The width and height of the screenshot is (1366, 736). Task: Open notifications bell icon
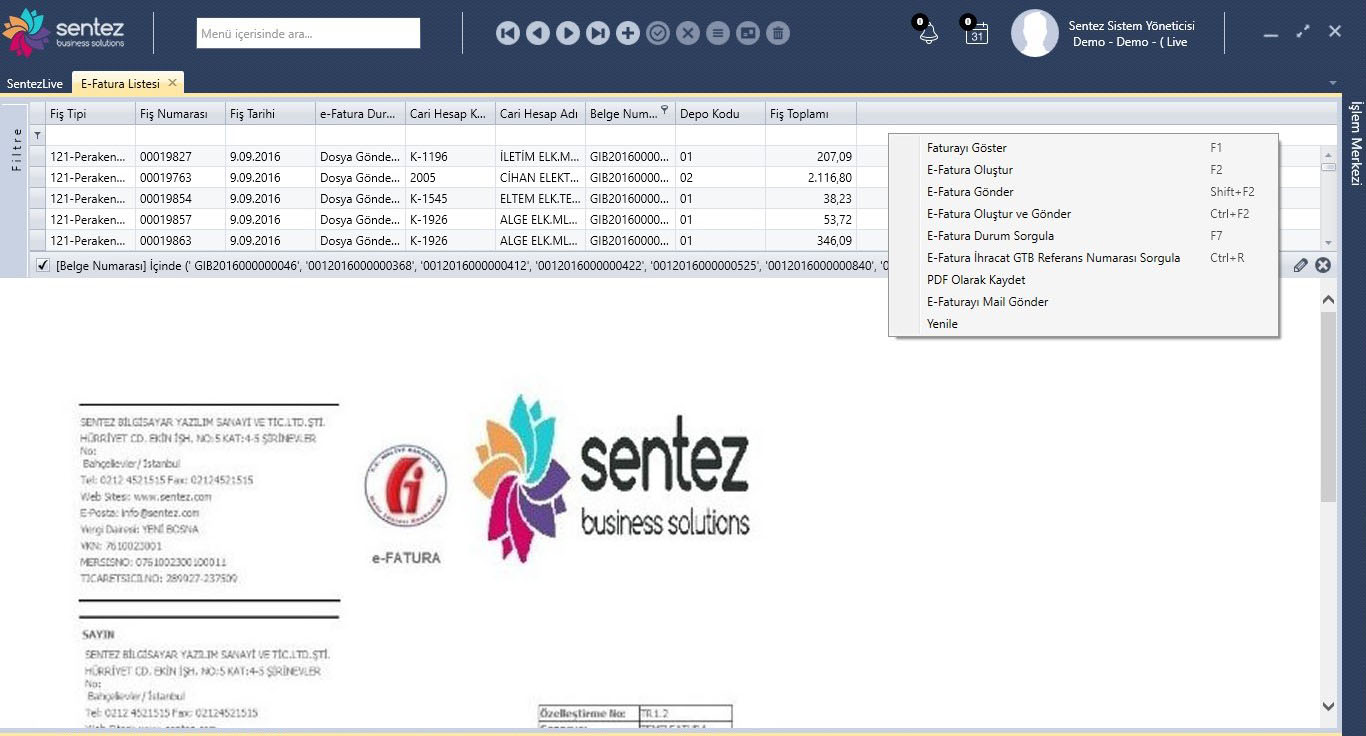929,34
